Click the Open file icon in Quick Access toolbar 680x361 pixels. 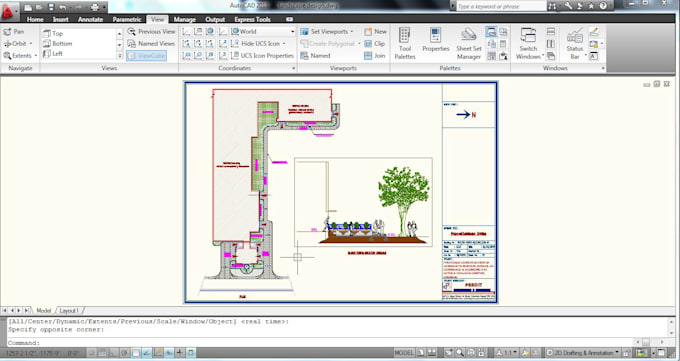pyautogui.click(x=39, y=7)
